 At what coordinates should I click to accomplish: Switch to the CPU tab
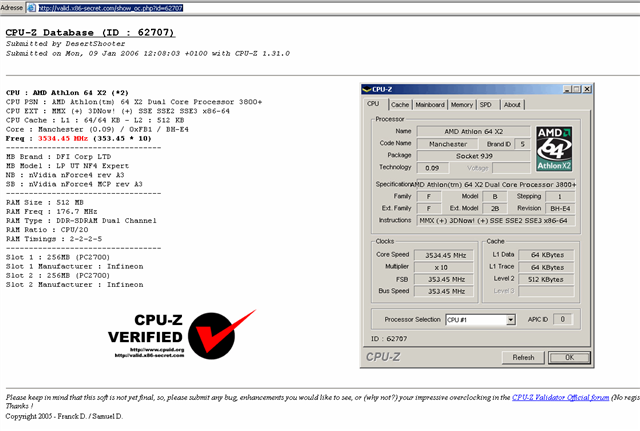tap(373, 104)
